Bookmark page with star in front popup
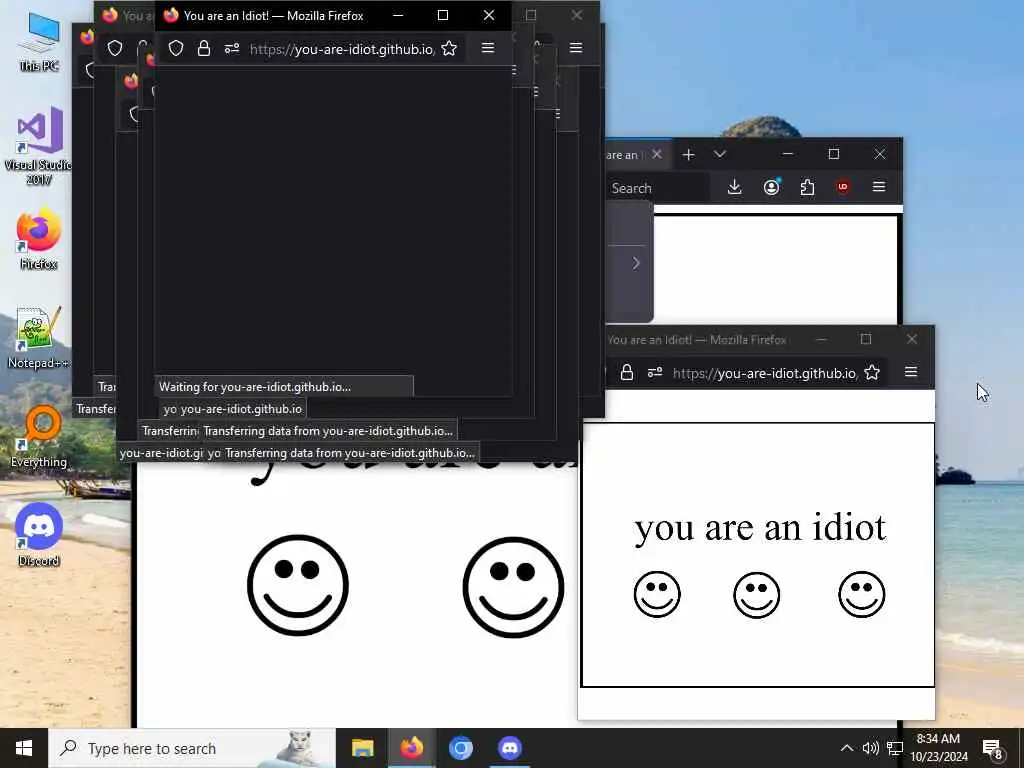 [x=449, y=48]
